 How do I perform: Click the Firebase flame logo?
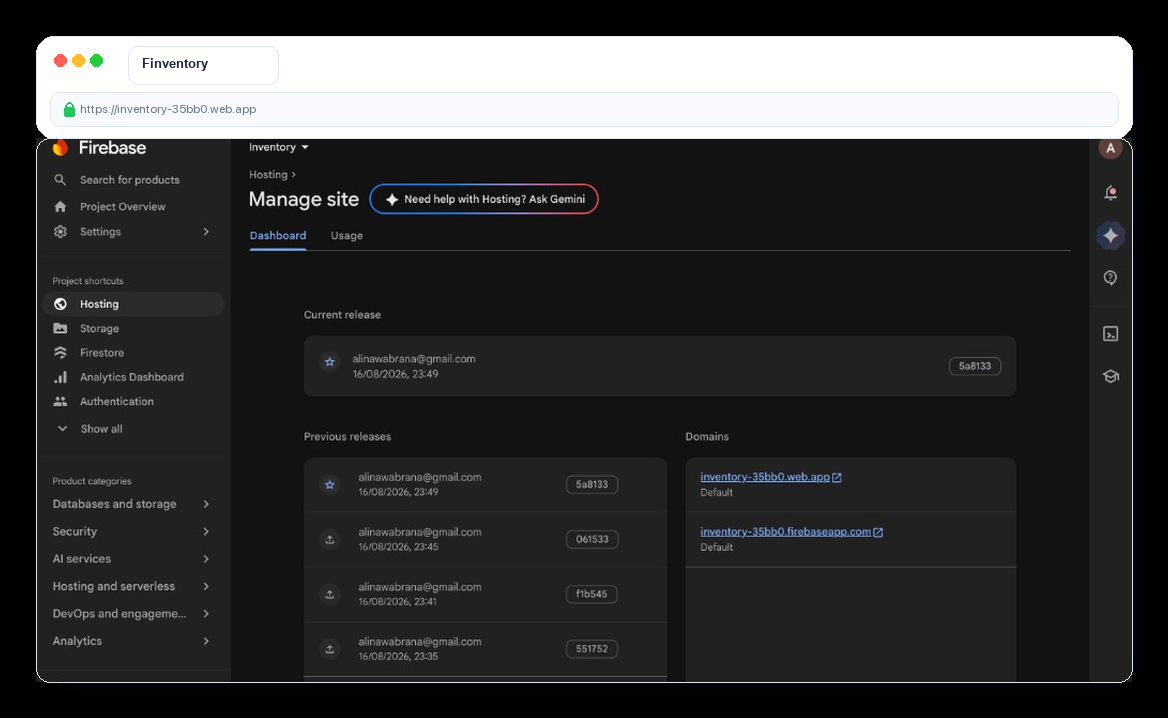(60, 147)
